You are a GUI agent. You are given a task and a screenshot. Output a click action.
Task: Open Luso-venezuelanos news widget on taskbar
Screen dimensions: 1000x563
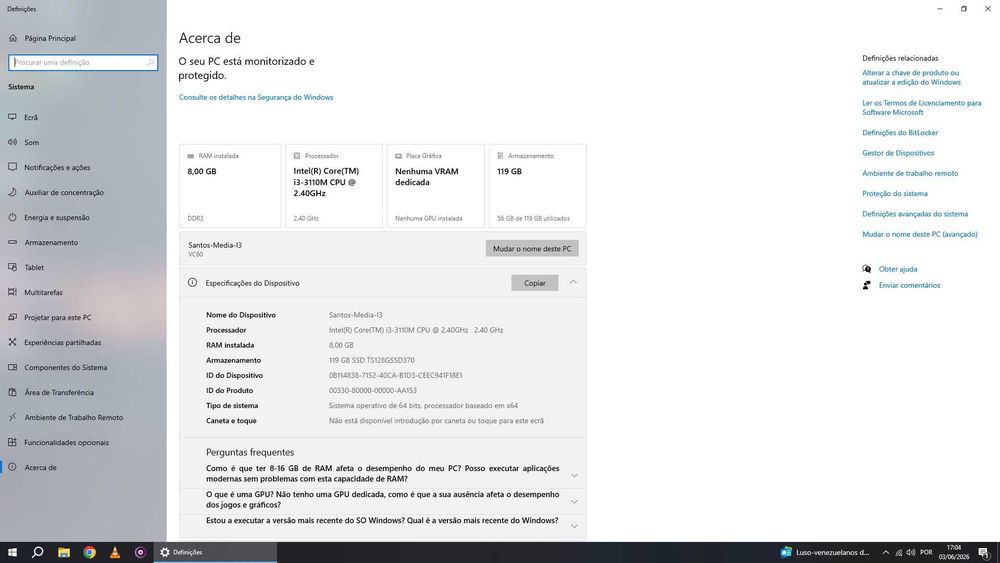coord(825,552)
